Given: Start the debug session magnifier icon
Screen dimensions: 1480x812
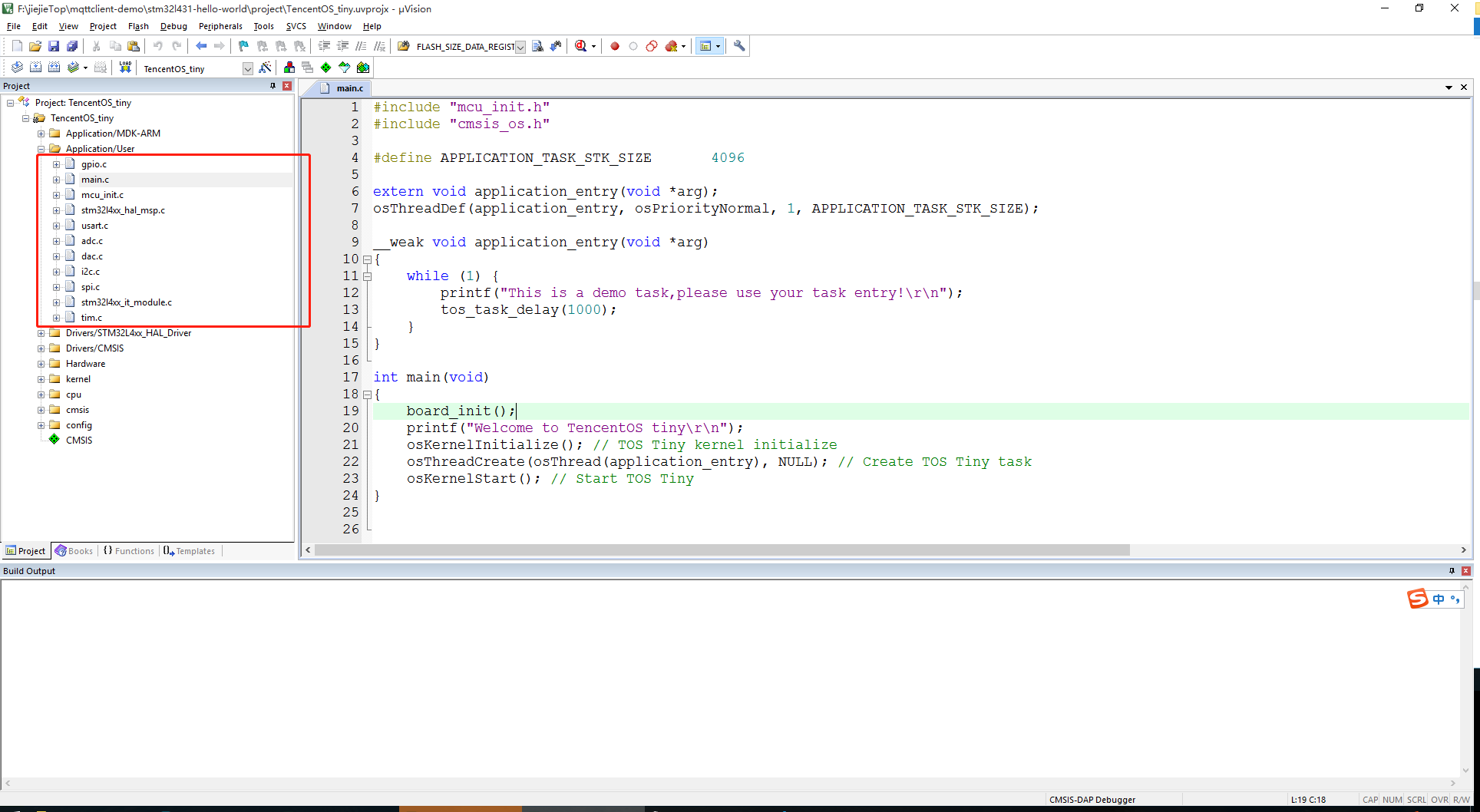Looking at the screenshot, I should [x=581, y=46].
